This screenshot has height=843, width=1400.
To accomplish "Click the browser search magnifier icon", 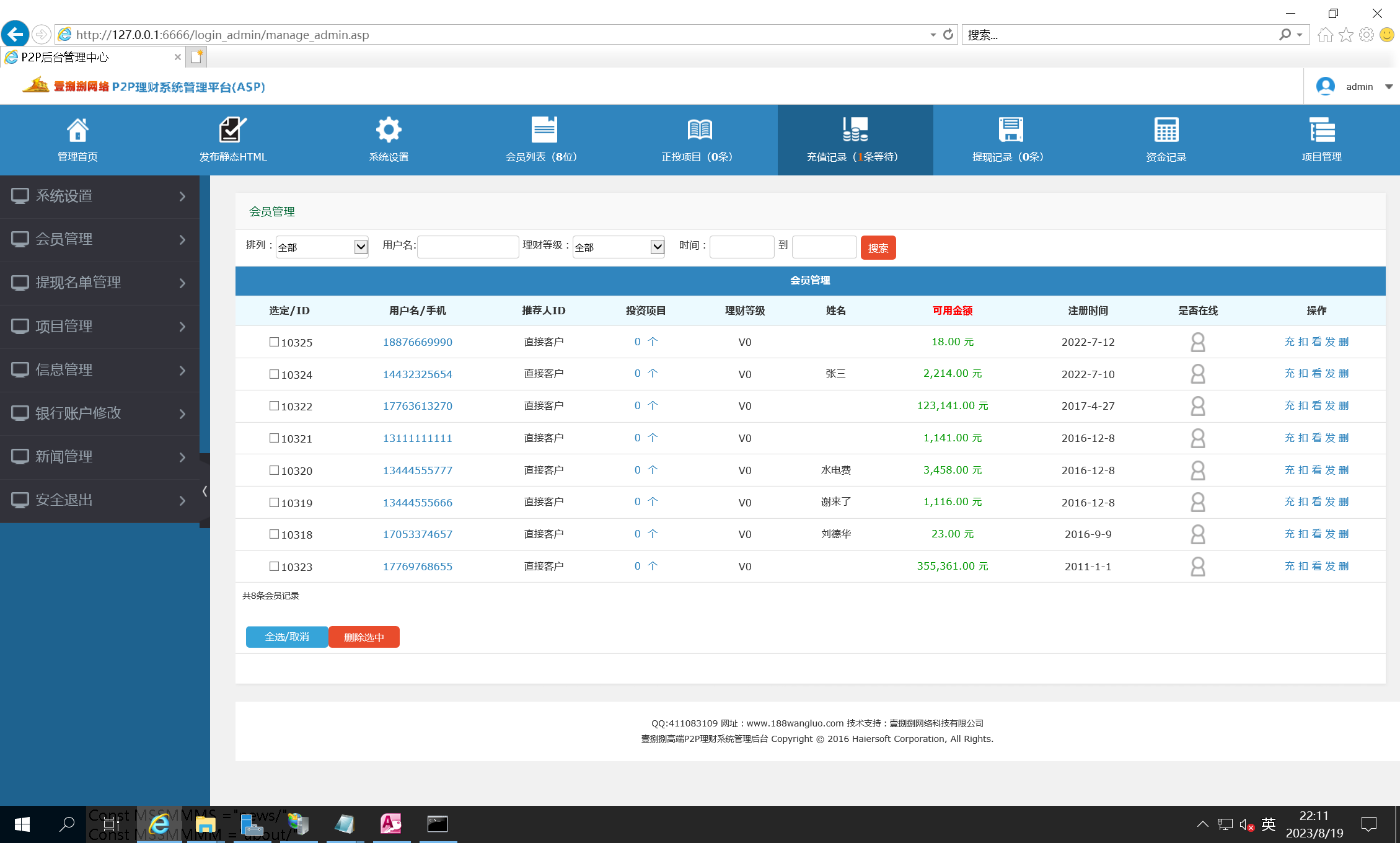I will [1285, 35].
